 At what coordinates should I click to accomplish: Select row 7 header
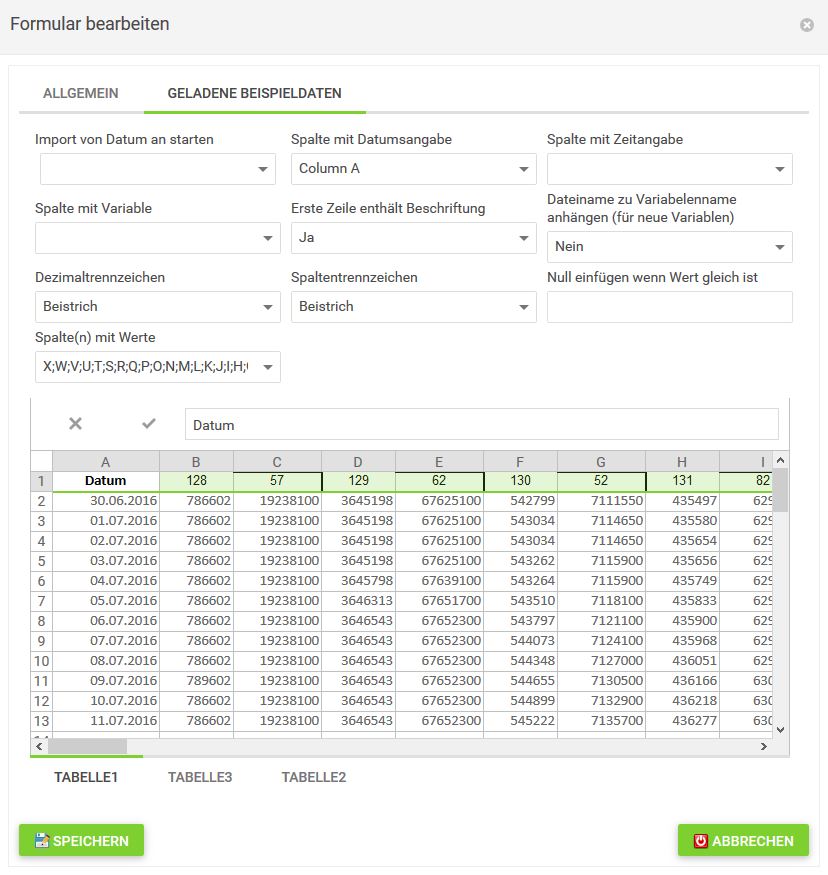click(x=41, y=601)
